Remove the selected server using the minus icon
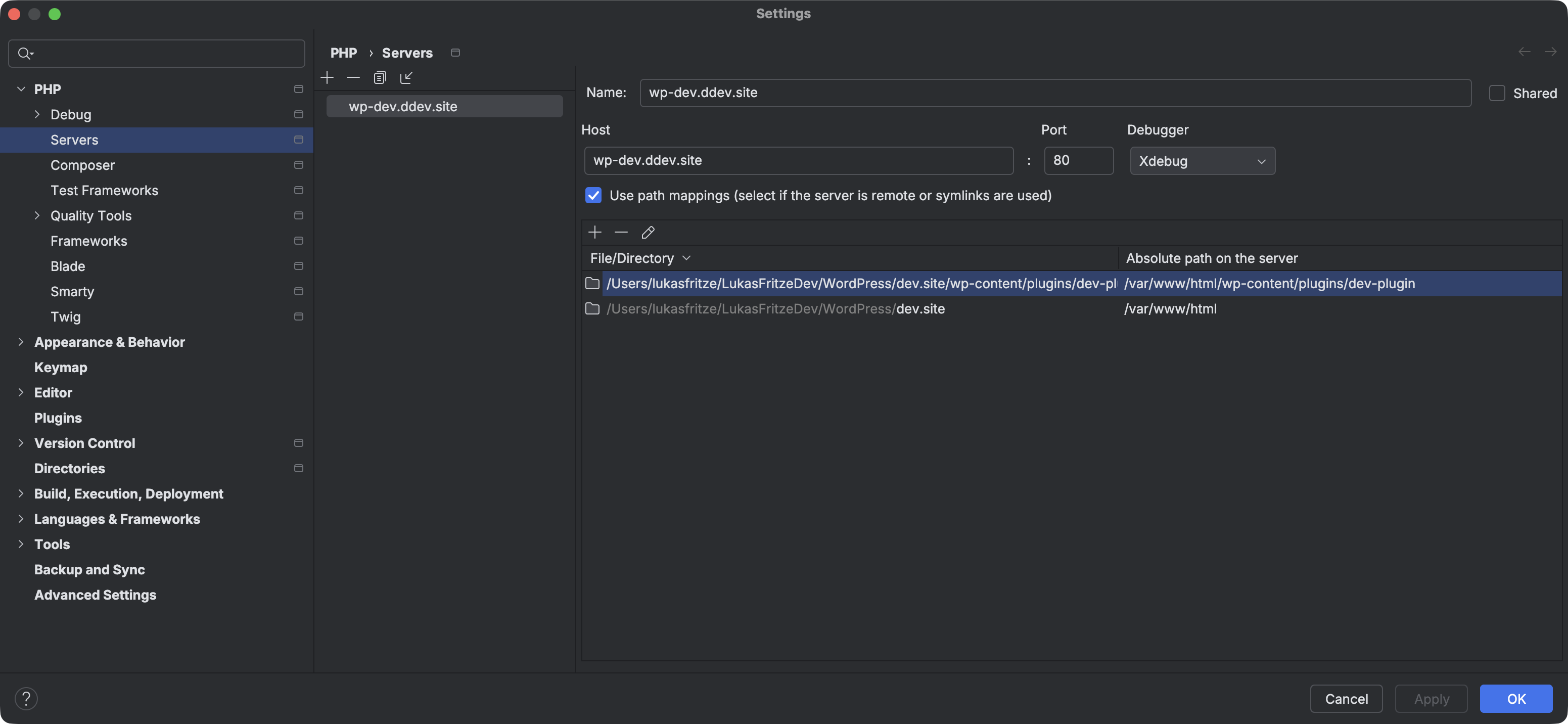Viewport: 1568px width, 724px height. tap(353, 77)
